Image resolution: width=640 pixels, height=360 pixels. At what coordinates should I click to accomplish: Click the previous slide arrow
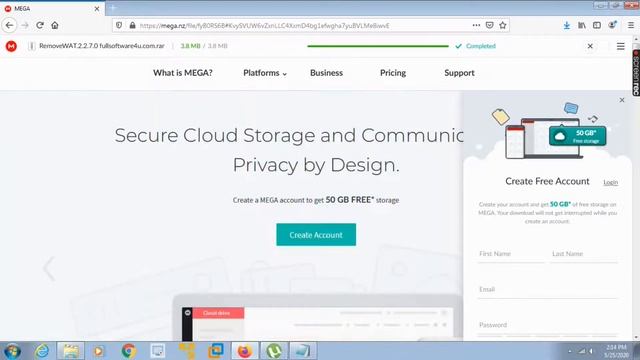pos(49,269)
